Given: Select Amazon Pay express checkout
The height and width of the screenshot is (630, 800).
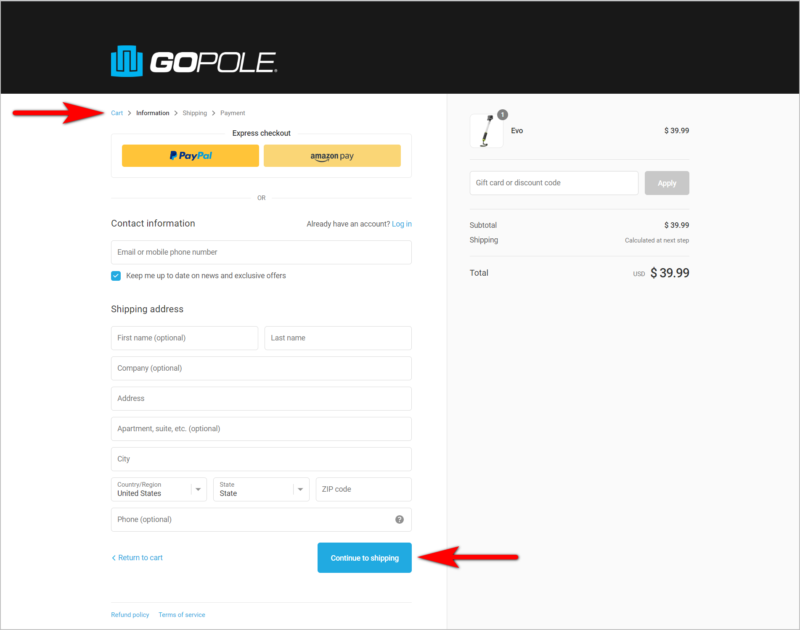Looking at the screenshot, I should [332, 155].
